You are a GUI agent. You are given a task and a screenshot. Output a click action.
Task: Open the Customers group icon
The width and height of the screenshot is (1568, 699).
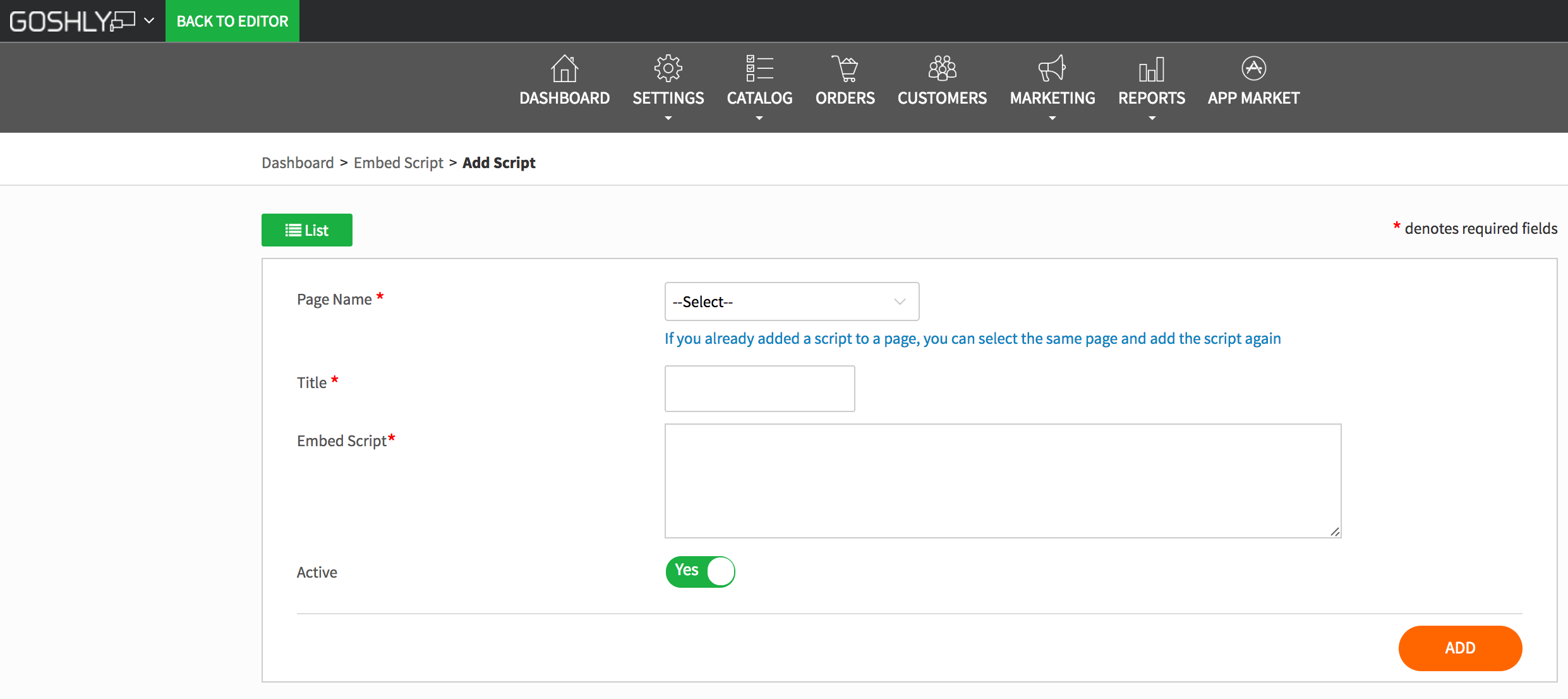pos(942,69)
